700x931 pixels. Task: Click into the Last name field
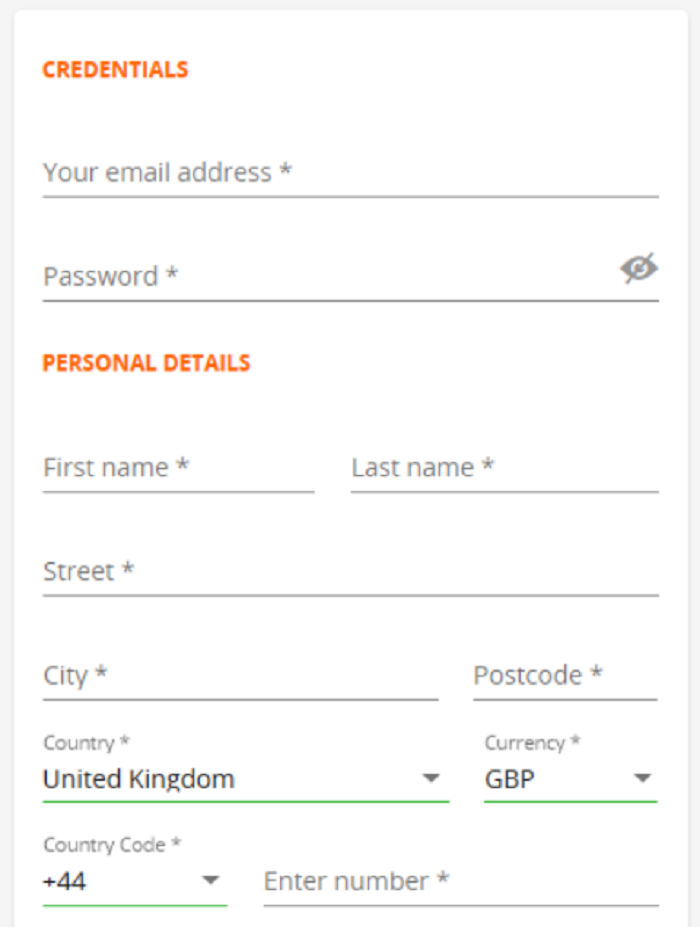tap(504, 468)
